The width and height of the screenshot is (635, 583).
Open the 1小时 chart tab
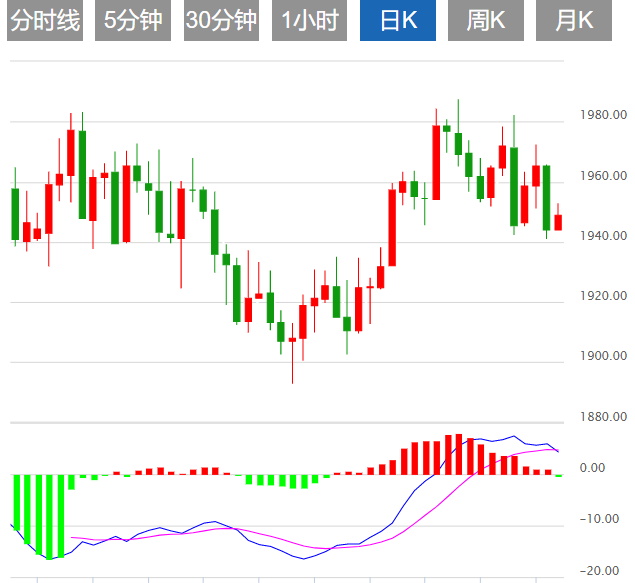(x=309, y=20)
